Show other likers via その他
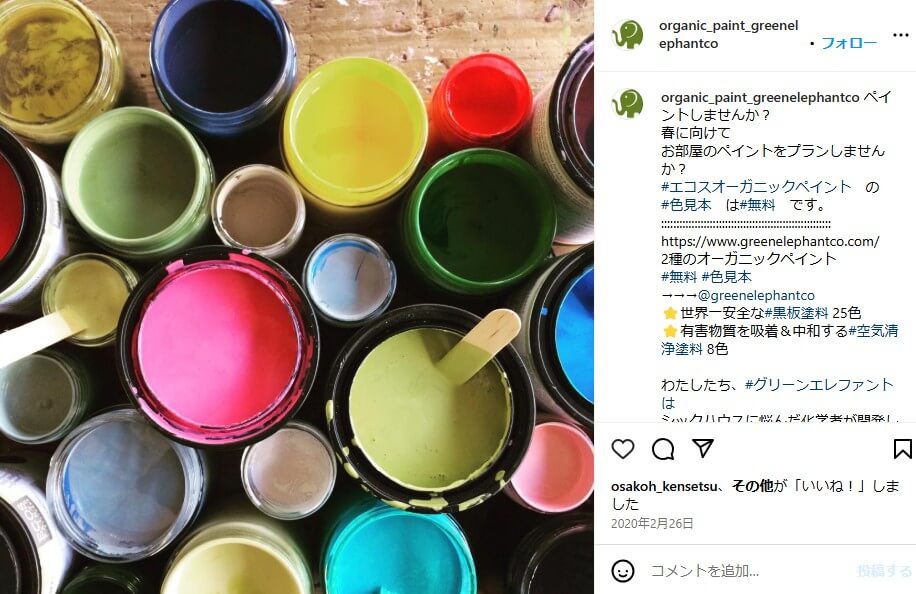Viewport: 916px width, 594px height. point(752,486)
